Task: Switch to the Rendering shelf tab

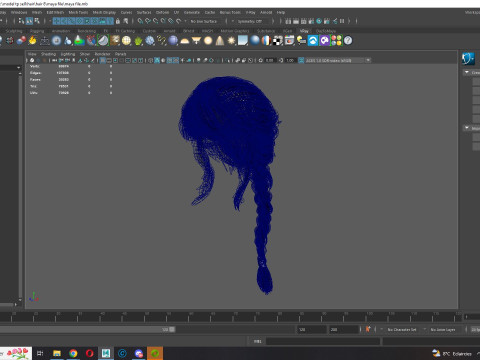Action: click(87, 31)
